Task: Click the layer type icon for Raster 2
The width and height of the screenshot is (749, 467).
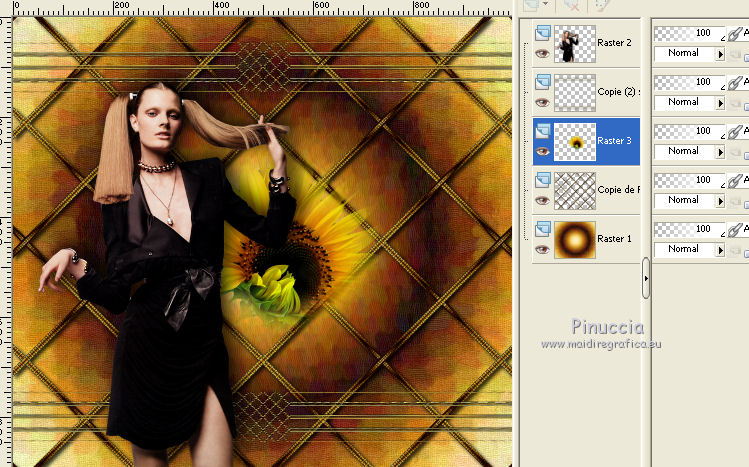Action: tap(543, 33)
